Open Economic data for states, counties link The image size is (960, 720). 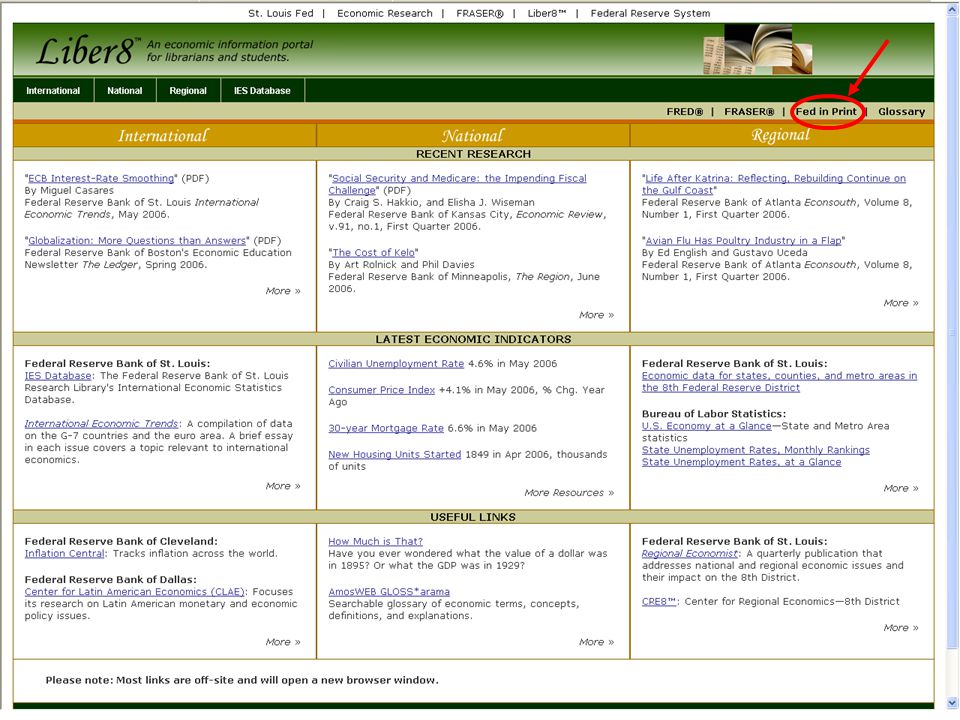[779, 381]
